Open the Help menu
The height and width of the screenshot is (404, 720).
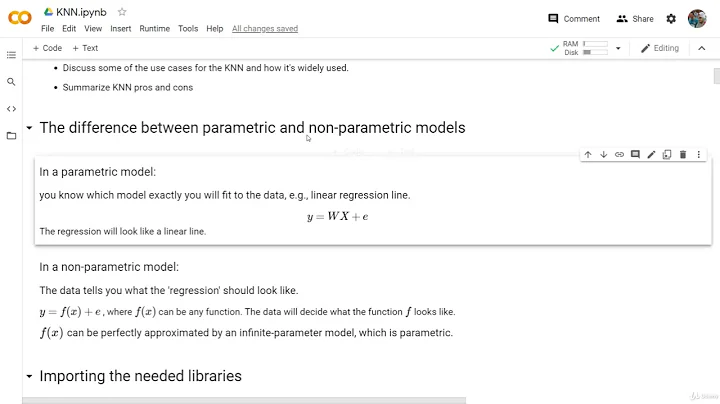214,28
